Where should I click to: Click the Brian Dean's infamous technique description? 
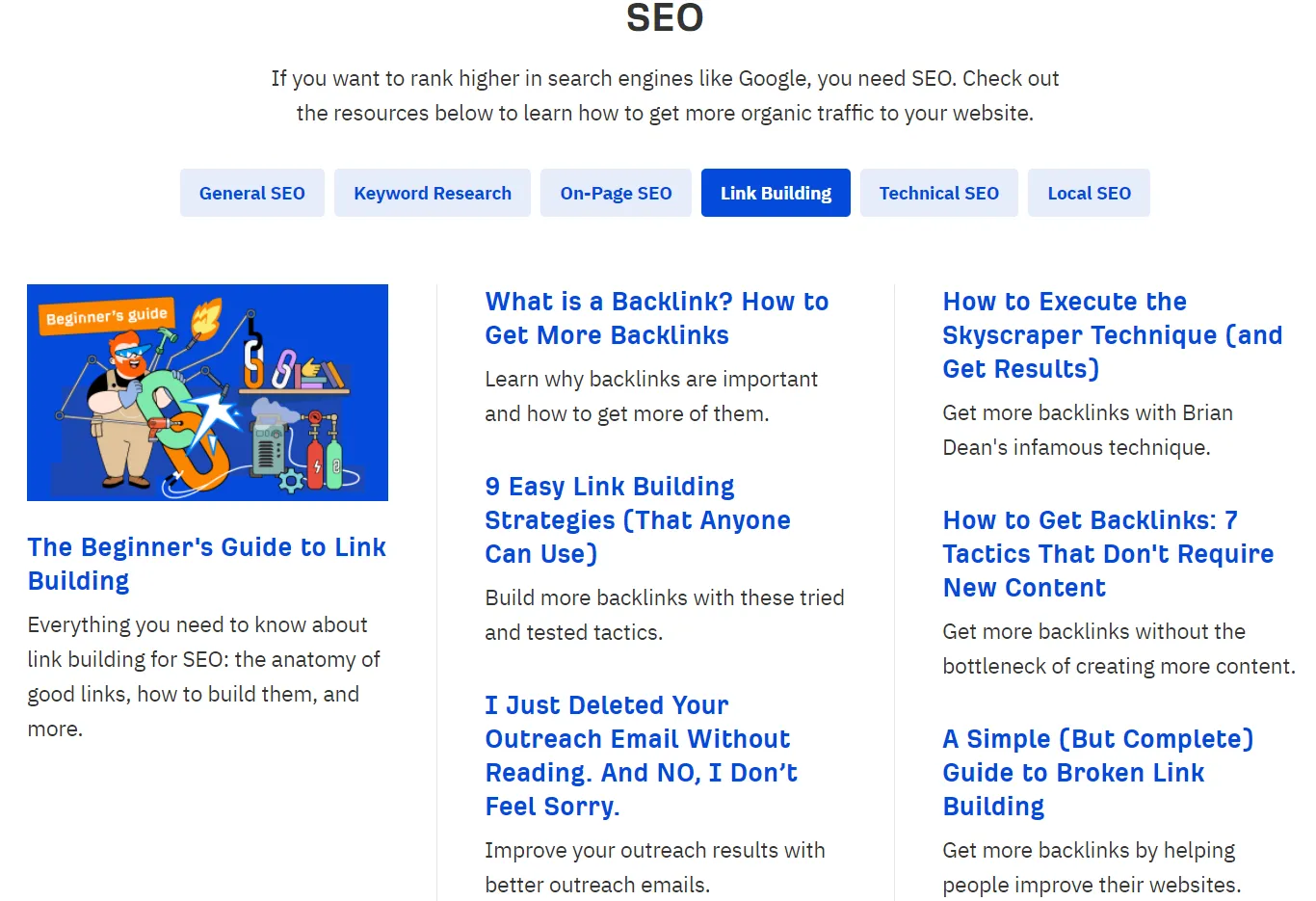[x=1087, y=430]
